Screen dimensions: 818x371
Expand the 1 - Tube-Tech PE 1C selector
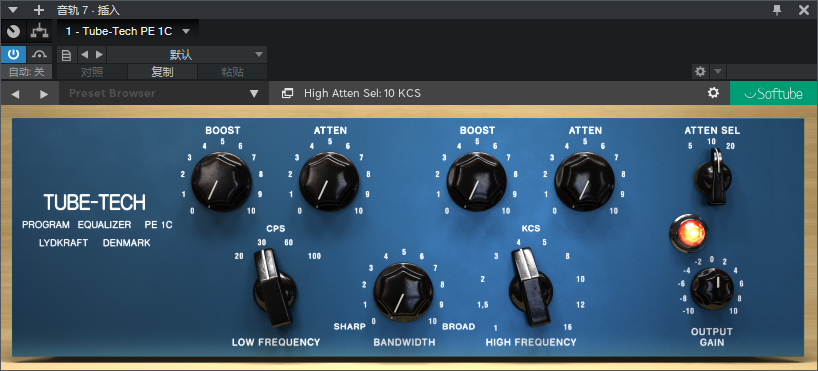click(x=127, y=31)
